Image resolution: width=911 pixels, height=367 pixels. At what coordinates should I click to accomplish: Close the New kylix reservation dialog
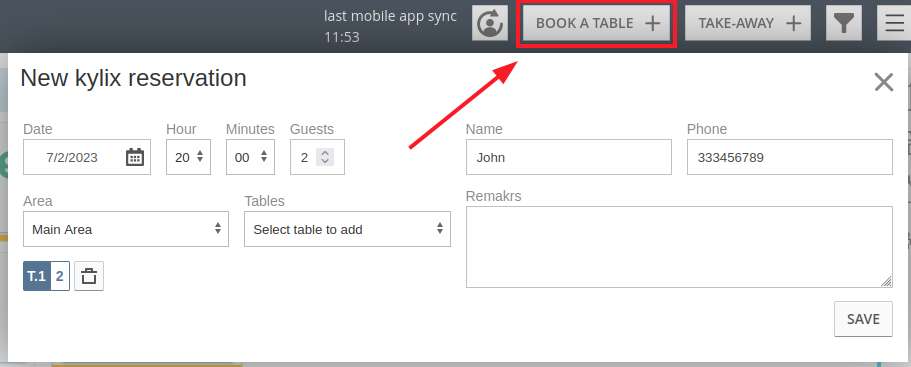click(x=884, y=82)
